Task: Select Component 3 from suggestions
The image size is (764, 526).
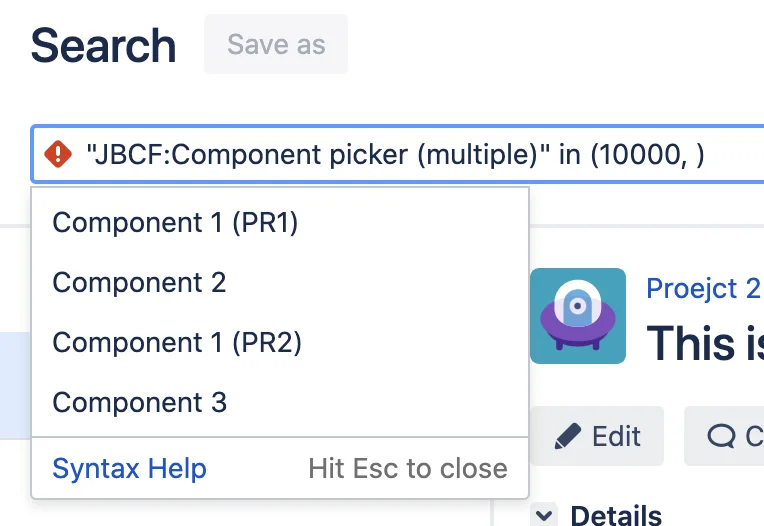Action: coord(280,402)
